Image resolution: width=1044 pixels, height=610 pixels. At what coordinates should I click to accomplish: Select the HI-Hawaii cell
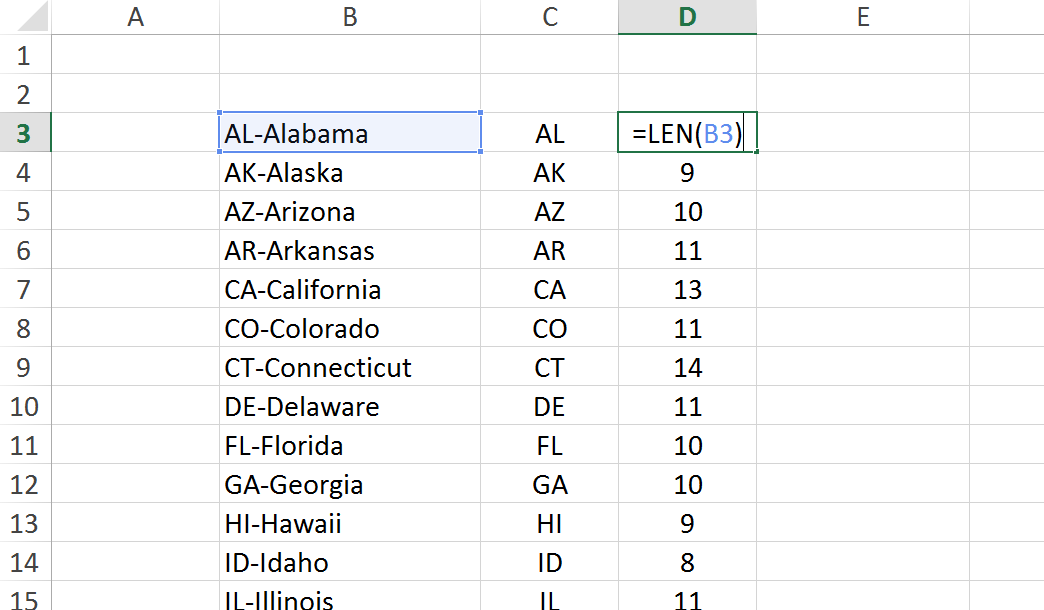tap(349, 524)
